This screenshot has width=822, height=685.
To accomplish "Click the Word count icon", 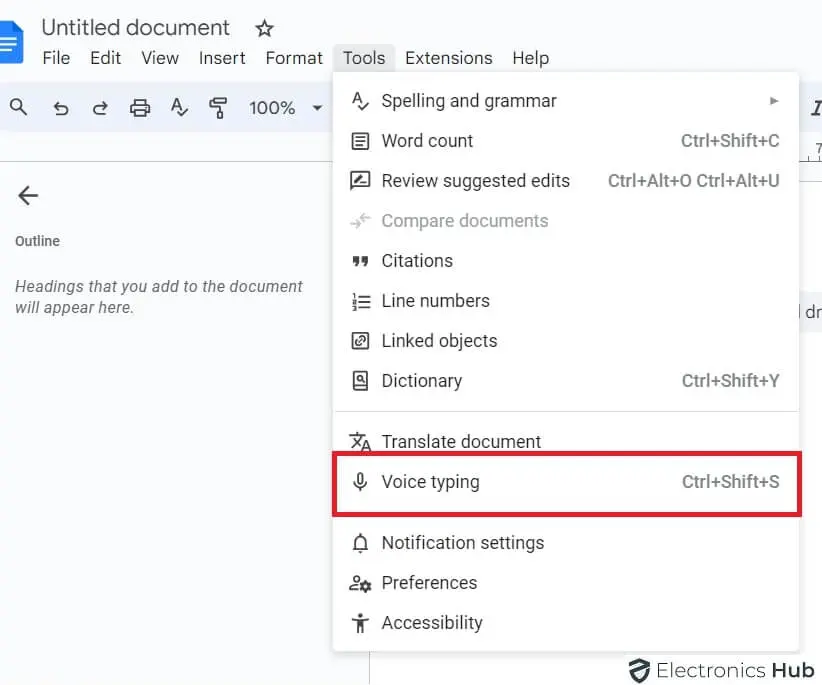I will (x=360, y=141).
